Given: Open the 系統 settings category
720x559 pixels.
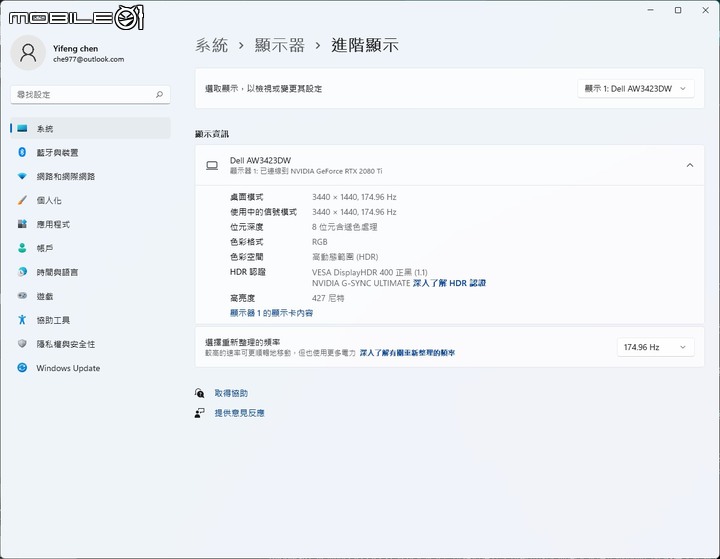Looking at the screenshot, I should click(x=90, y=129).
